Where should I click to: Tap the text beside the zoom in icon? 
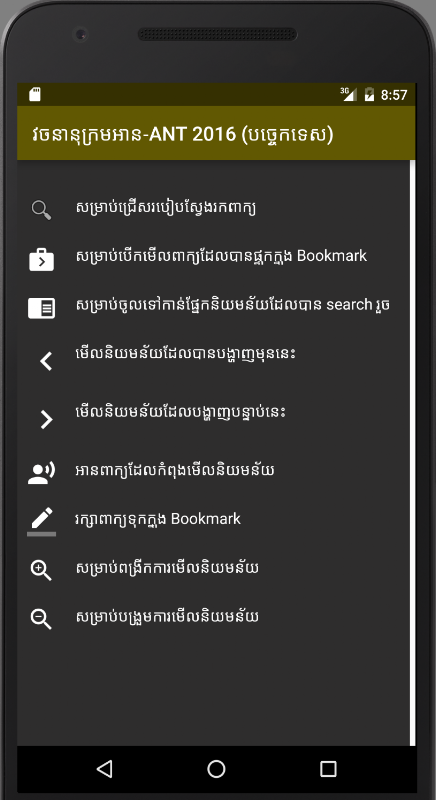coord(167,567)
